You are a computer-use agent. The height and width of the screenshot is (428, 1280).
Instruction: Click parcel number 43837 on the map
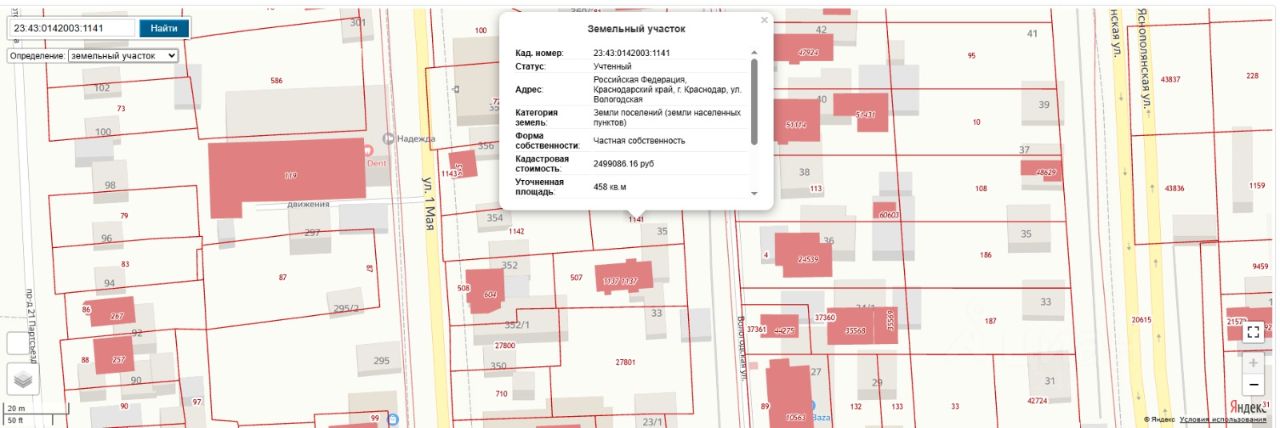(1170, 79)
